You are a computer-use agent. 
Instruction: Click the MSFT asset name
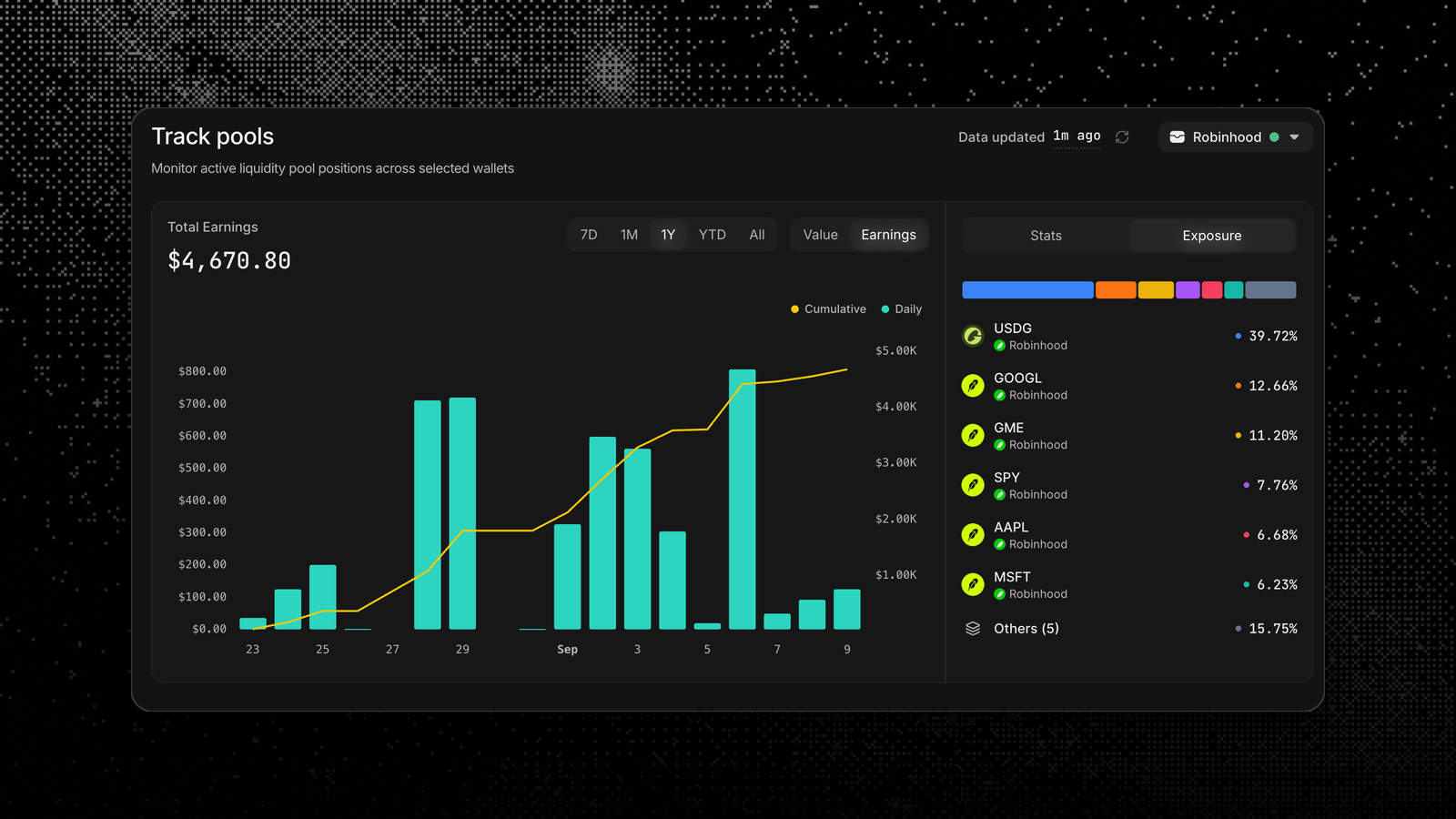coord(1012,577)
